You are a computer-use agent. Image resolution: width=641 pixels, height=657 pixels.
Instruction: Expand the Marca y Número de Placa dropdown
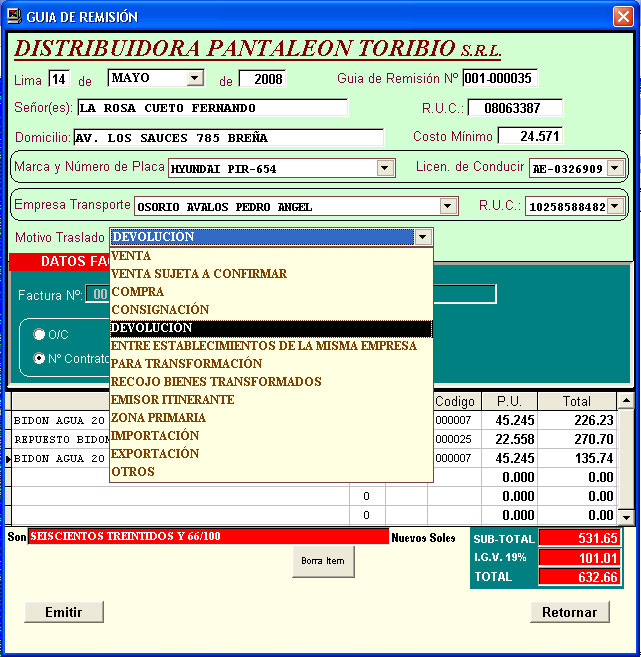point(385,169)
